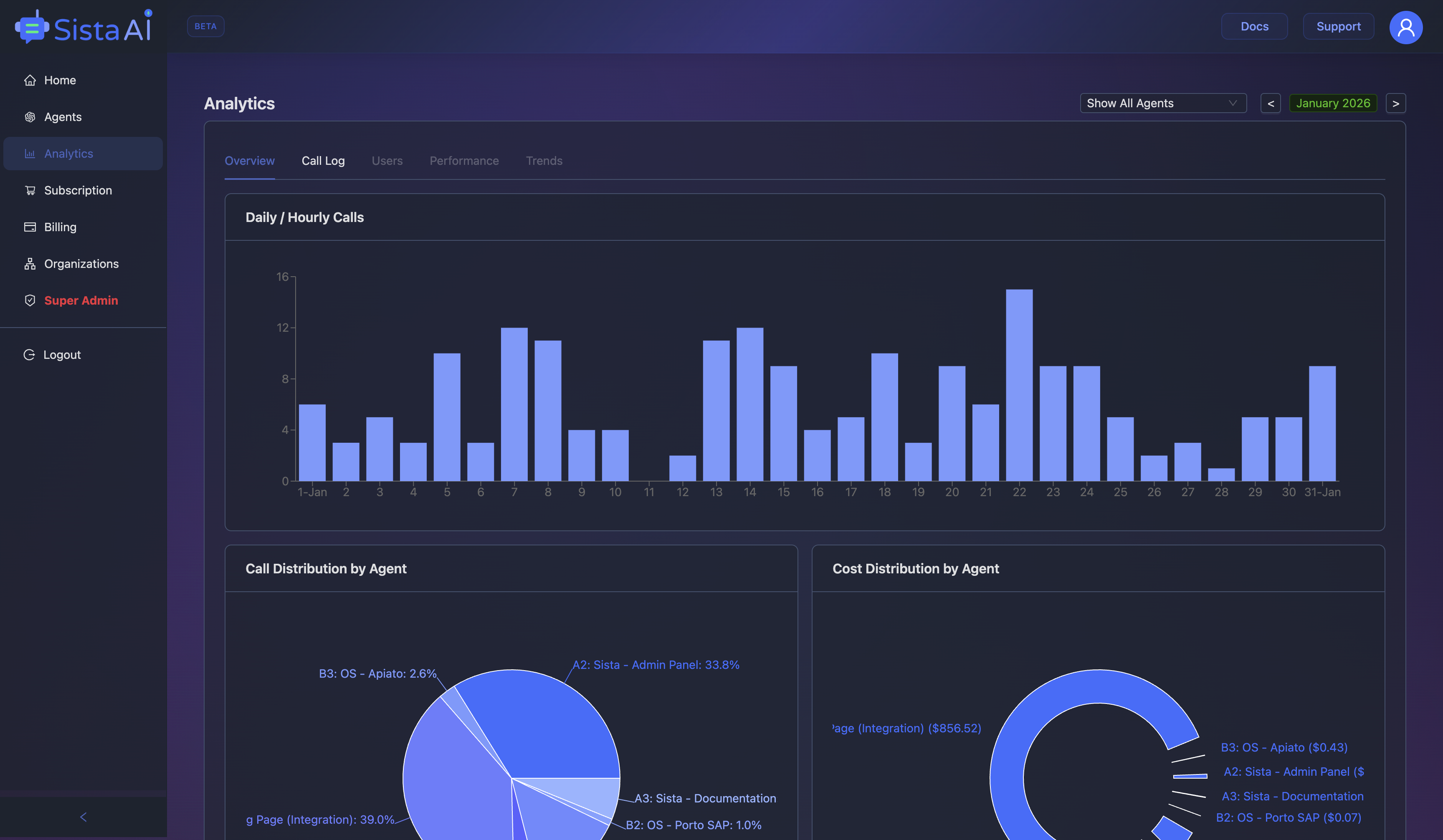Click the Sista AI logo
The width and height of the screenshot is (1443, 840).
(84, 27)
